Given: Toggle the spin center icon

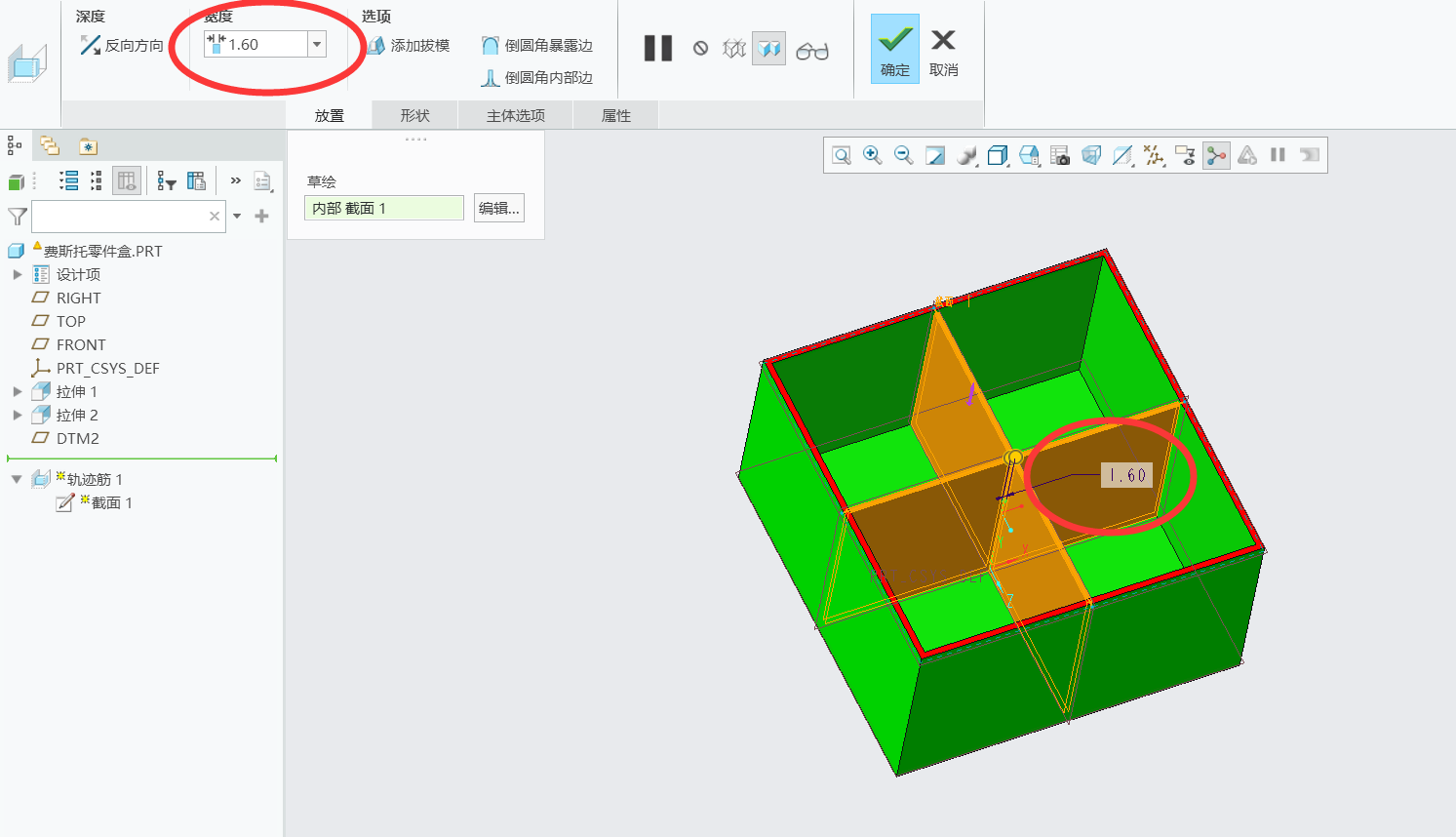Looking at the screenshot, I should coord(1216,155).
